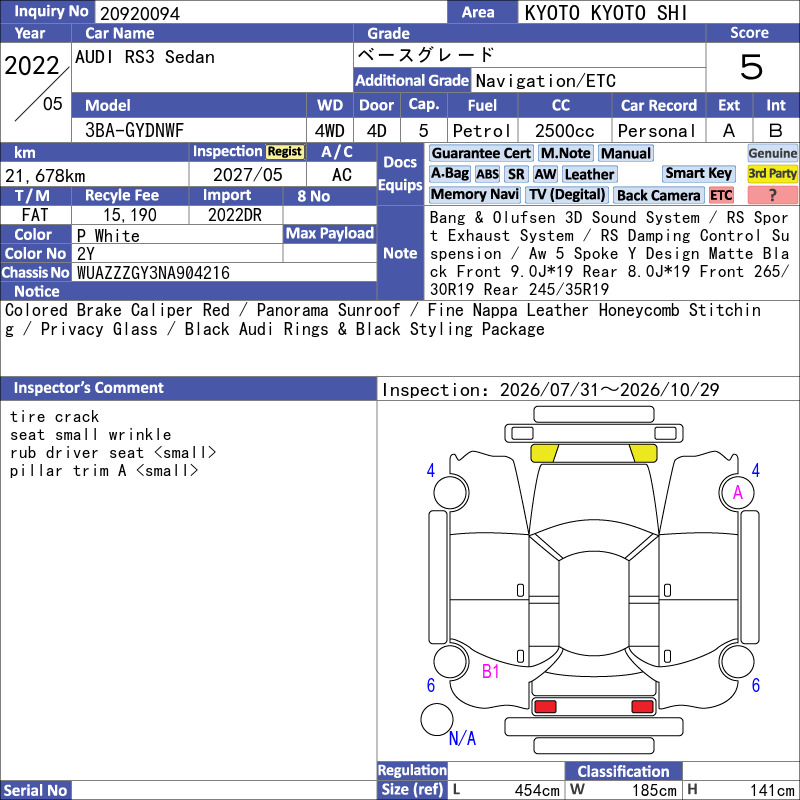Viewport: 800px width, 800px height.
Task: Click the seat small wrinkle comment
Action: (90, 435)
